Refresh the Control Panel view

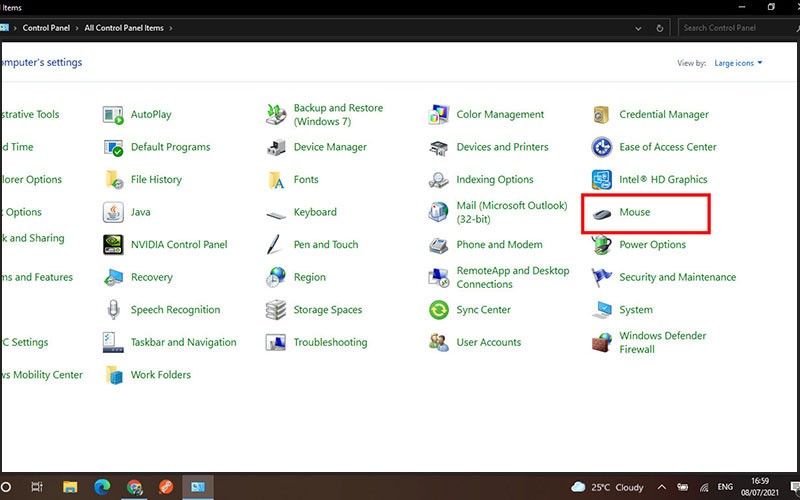click(660, 29)
